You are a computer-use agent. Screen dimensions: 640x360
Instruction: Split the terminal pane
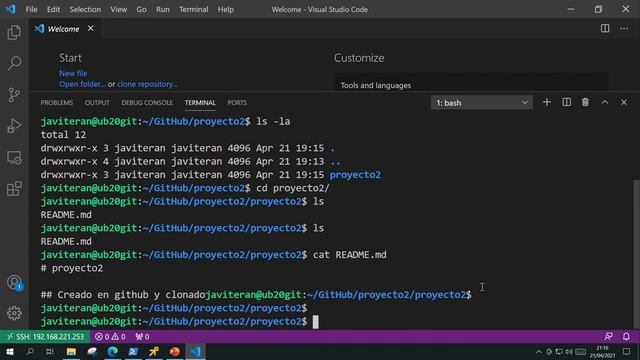coord(567,102)
